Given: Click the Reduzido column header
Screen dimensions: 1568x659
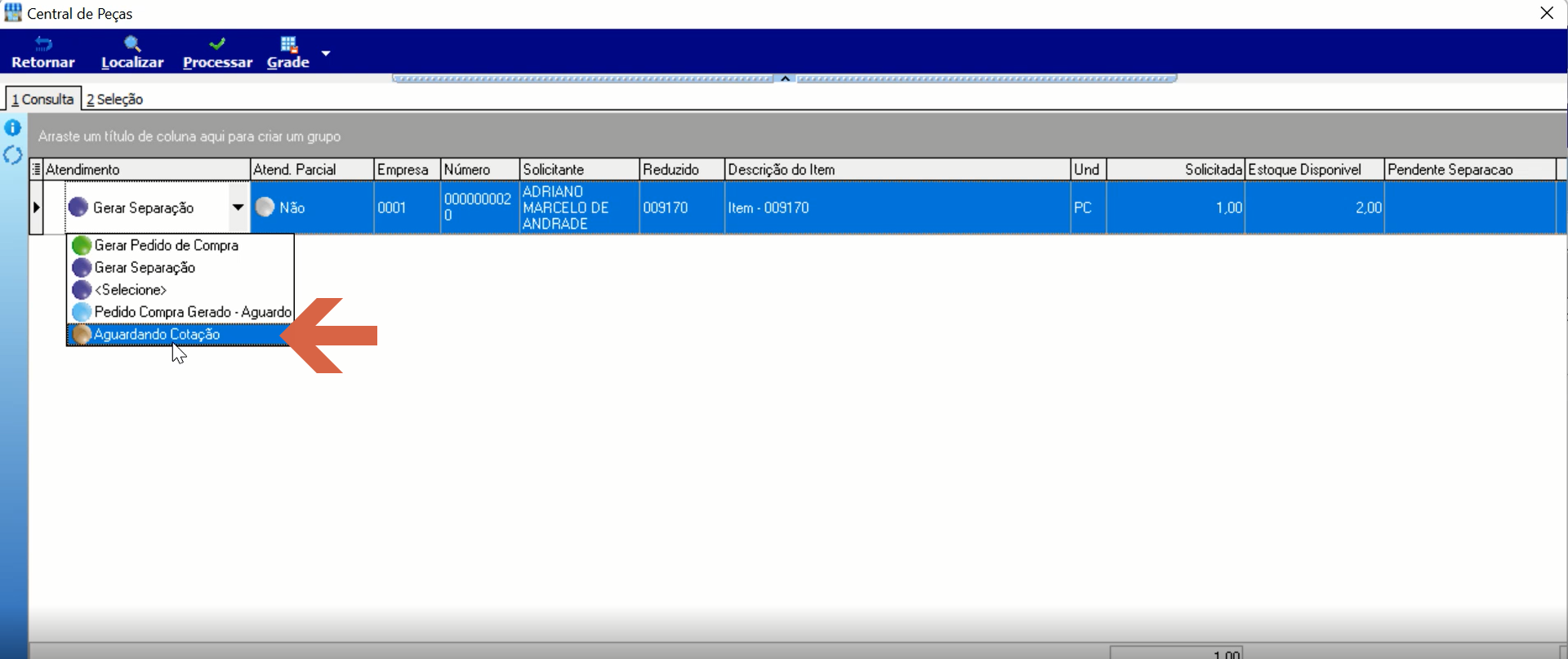Looking at the screenshot, I should 682,169.
